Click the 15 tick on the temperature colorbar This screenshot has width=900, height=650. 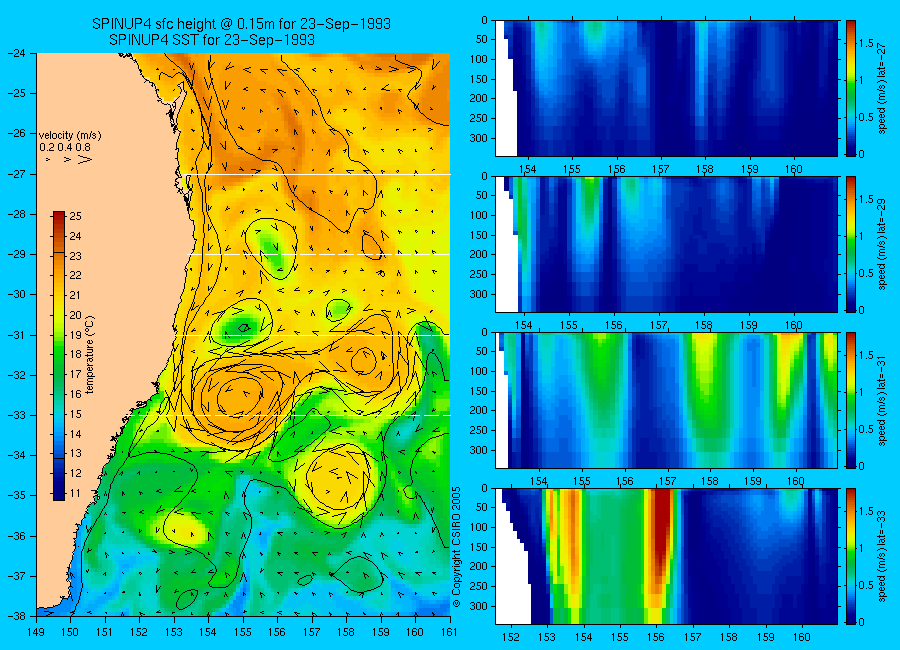point(75,414)
